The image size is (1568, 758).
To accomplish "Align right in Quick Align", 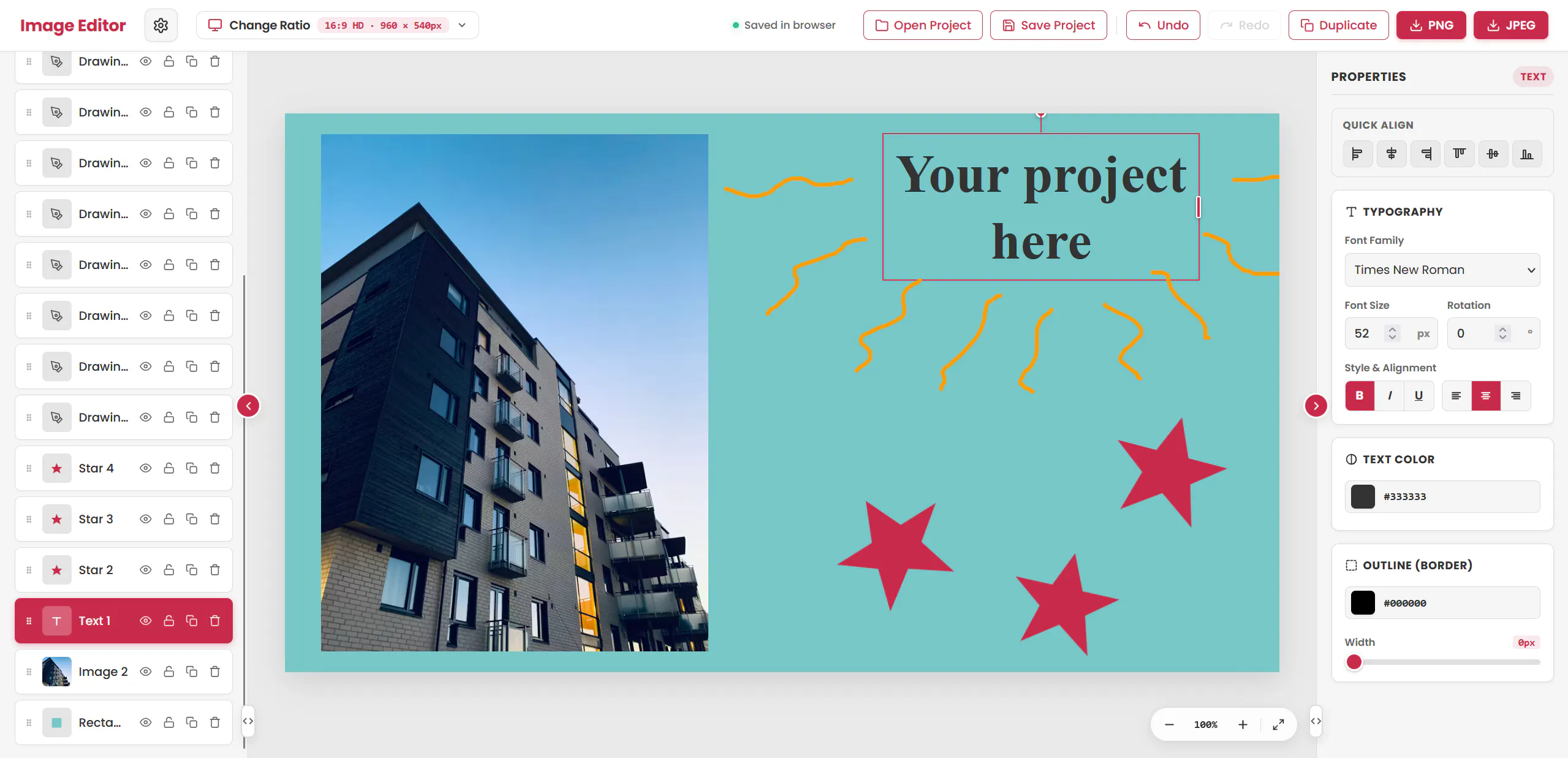I will coord(1425,154).
